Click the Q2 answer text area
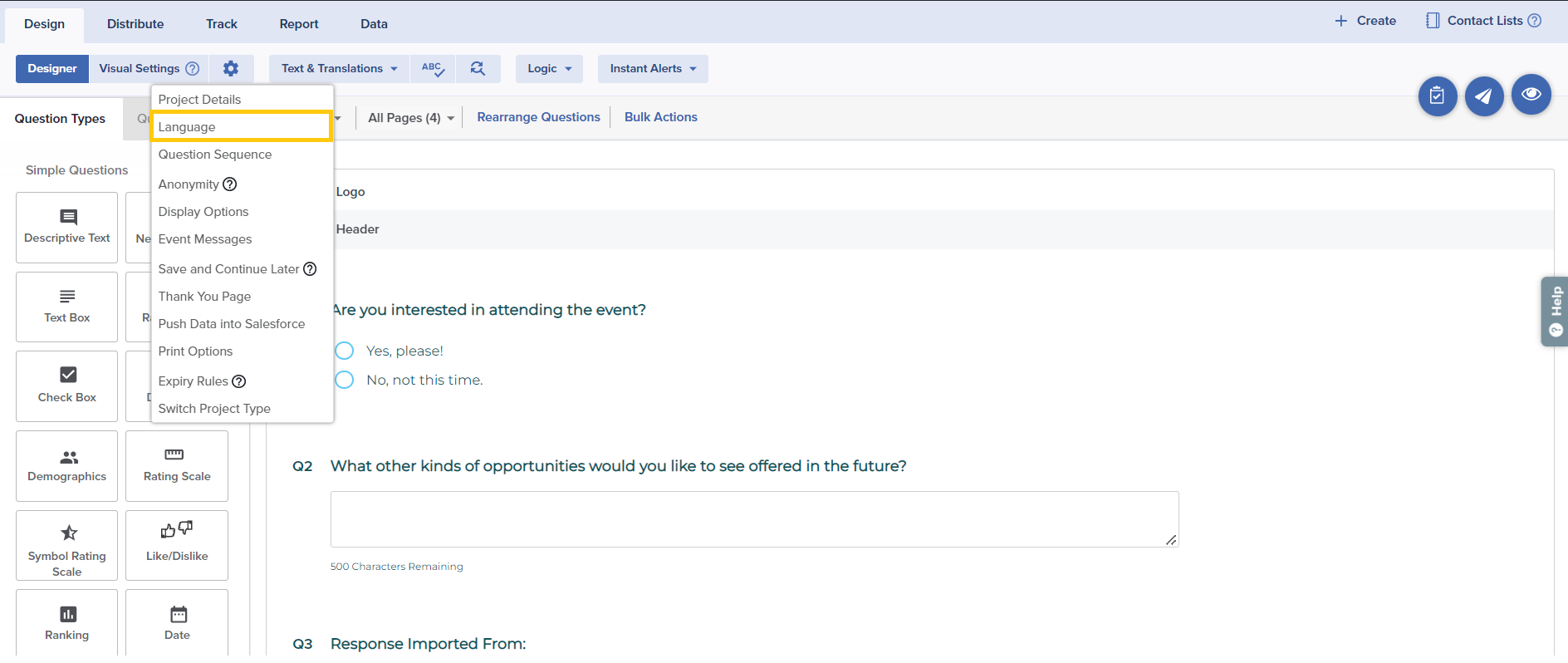The height and width of the screenshot is (663, 1568). tap(754, 519)
